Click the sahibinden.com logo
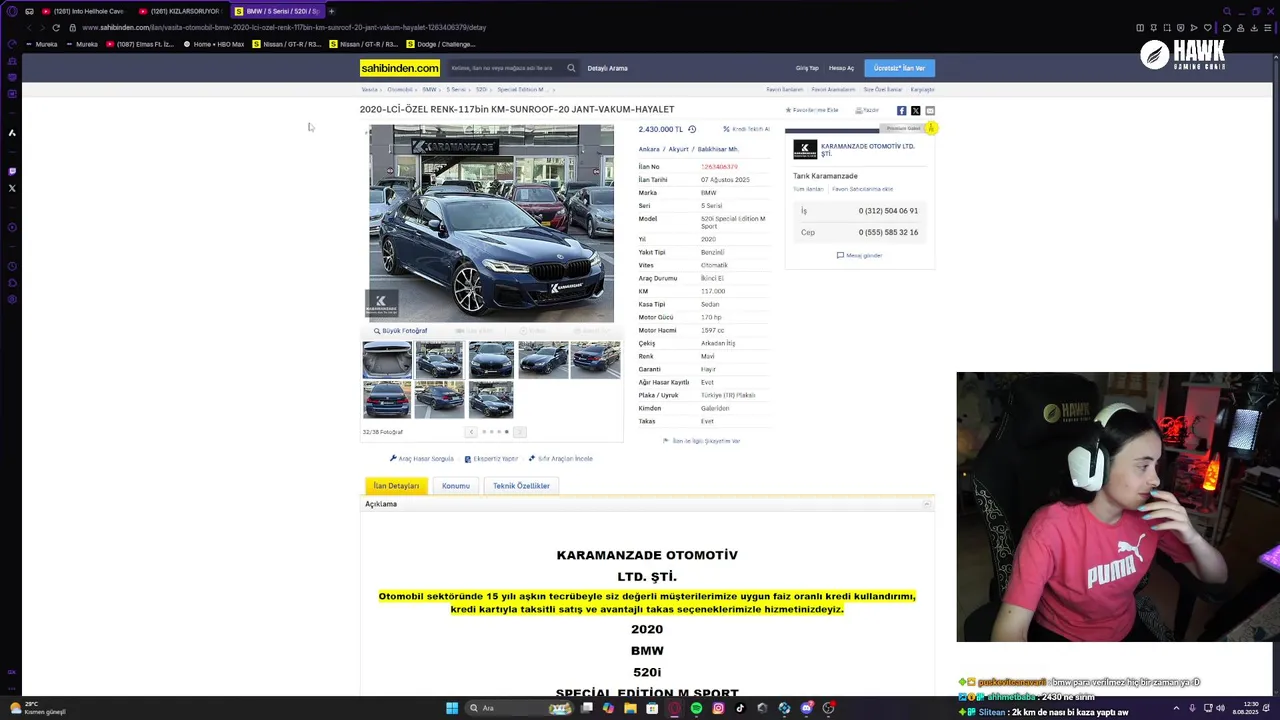This screenshot has width=1280, height=720. tap(400, 68)
